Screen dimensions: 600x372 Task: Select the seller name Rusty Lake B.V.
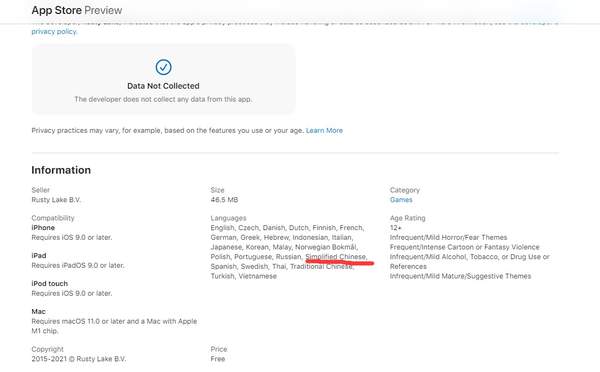pos(56,200)
